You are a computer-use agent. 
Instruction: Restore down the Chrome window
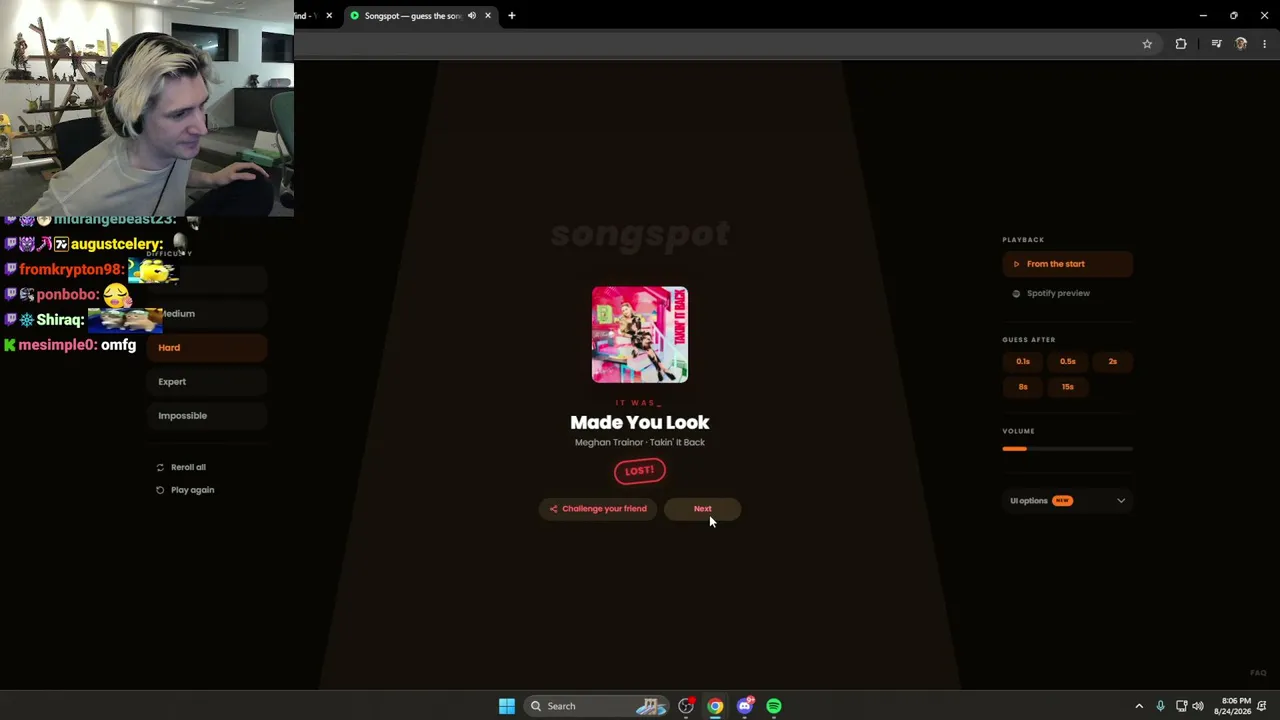[x=1234, y=16]
